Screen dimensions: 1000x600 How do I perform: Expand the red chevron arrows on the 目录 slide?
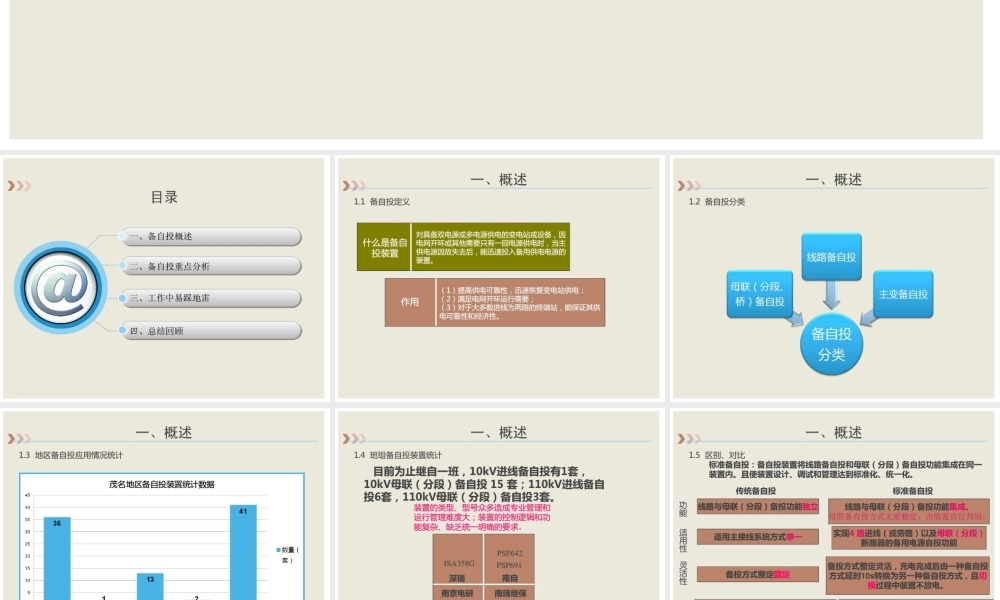20,184
